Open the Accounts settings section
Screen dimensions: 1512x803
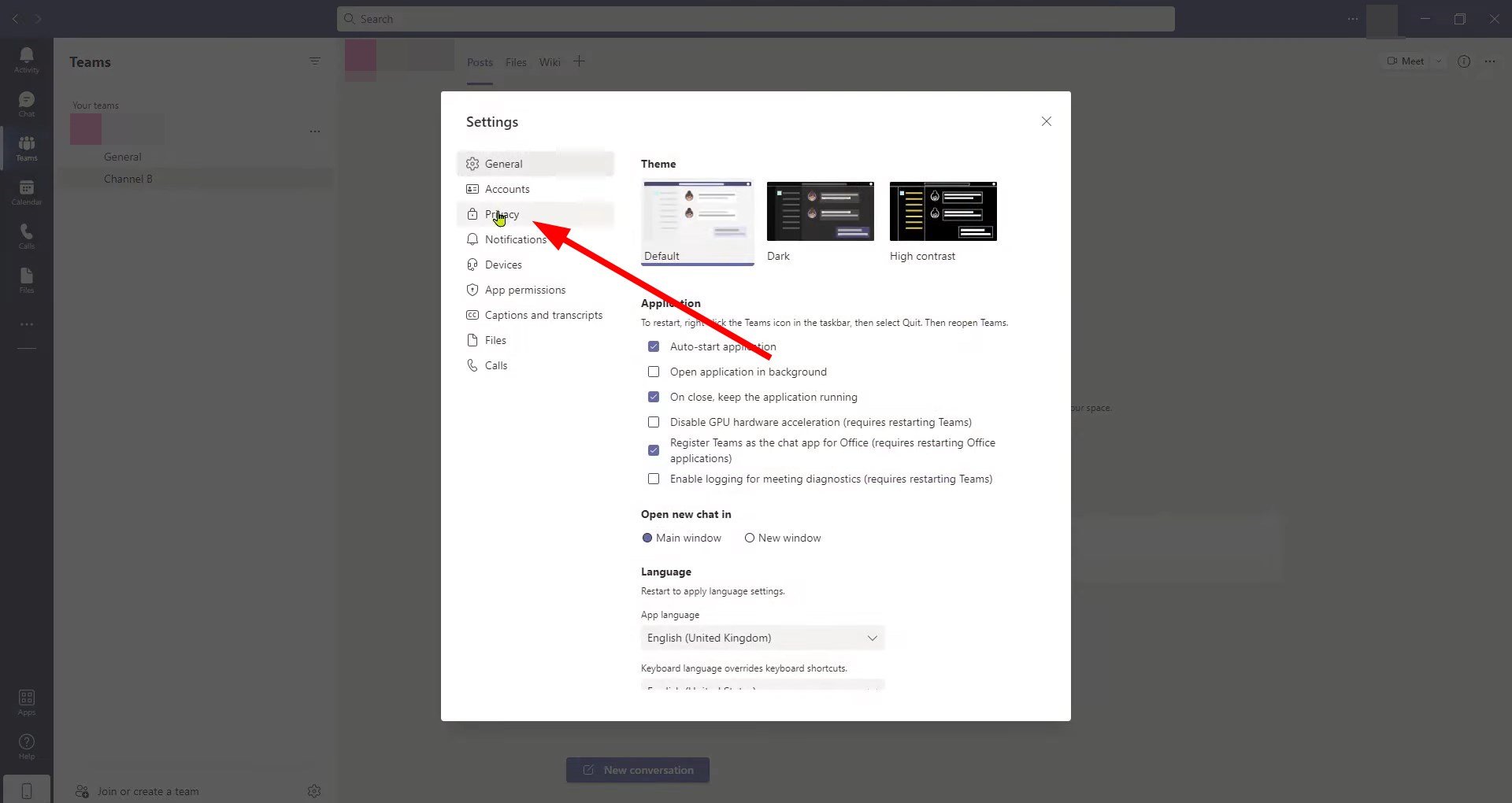coord(535,189)
